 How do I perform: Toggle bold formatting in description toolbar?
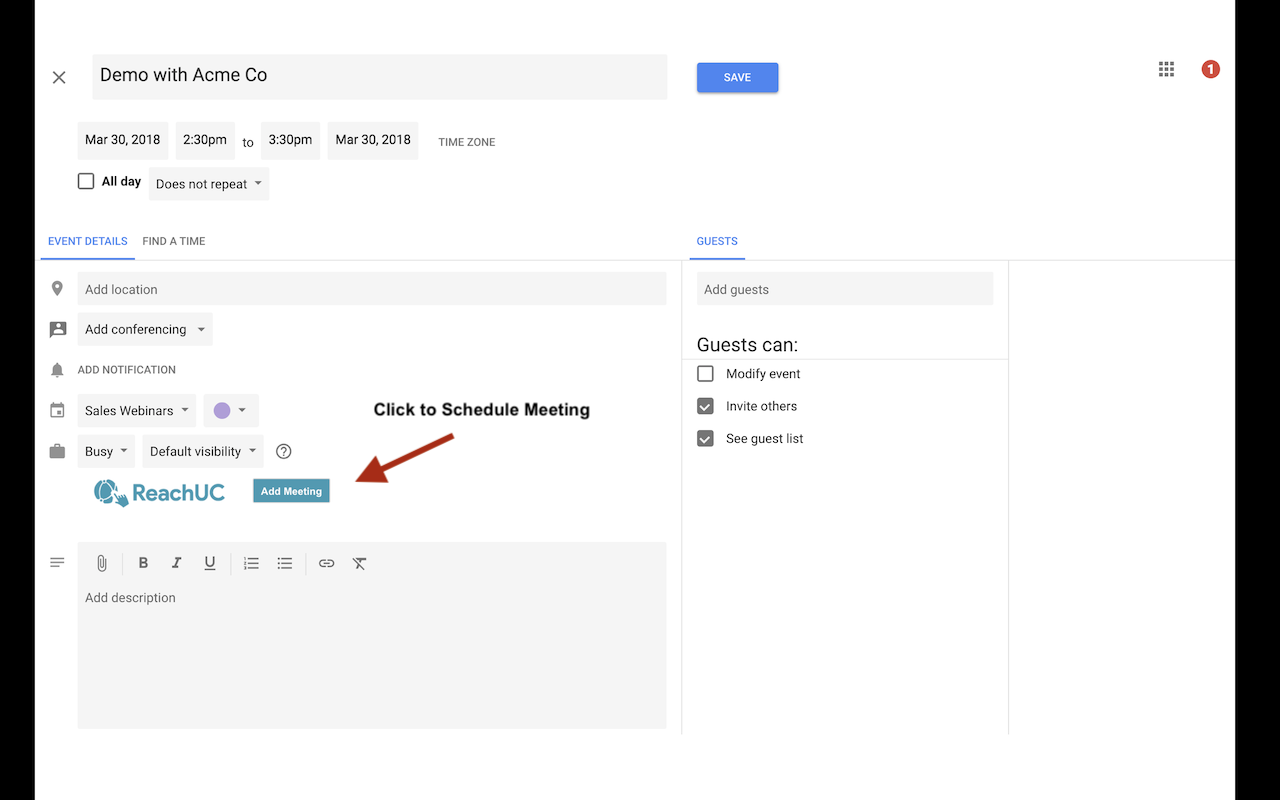point(143,563)
